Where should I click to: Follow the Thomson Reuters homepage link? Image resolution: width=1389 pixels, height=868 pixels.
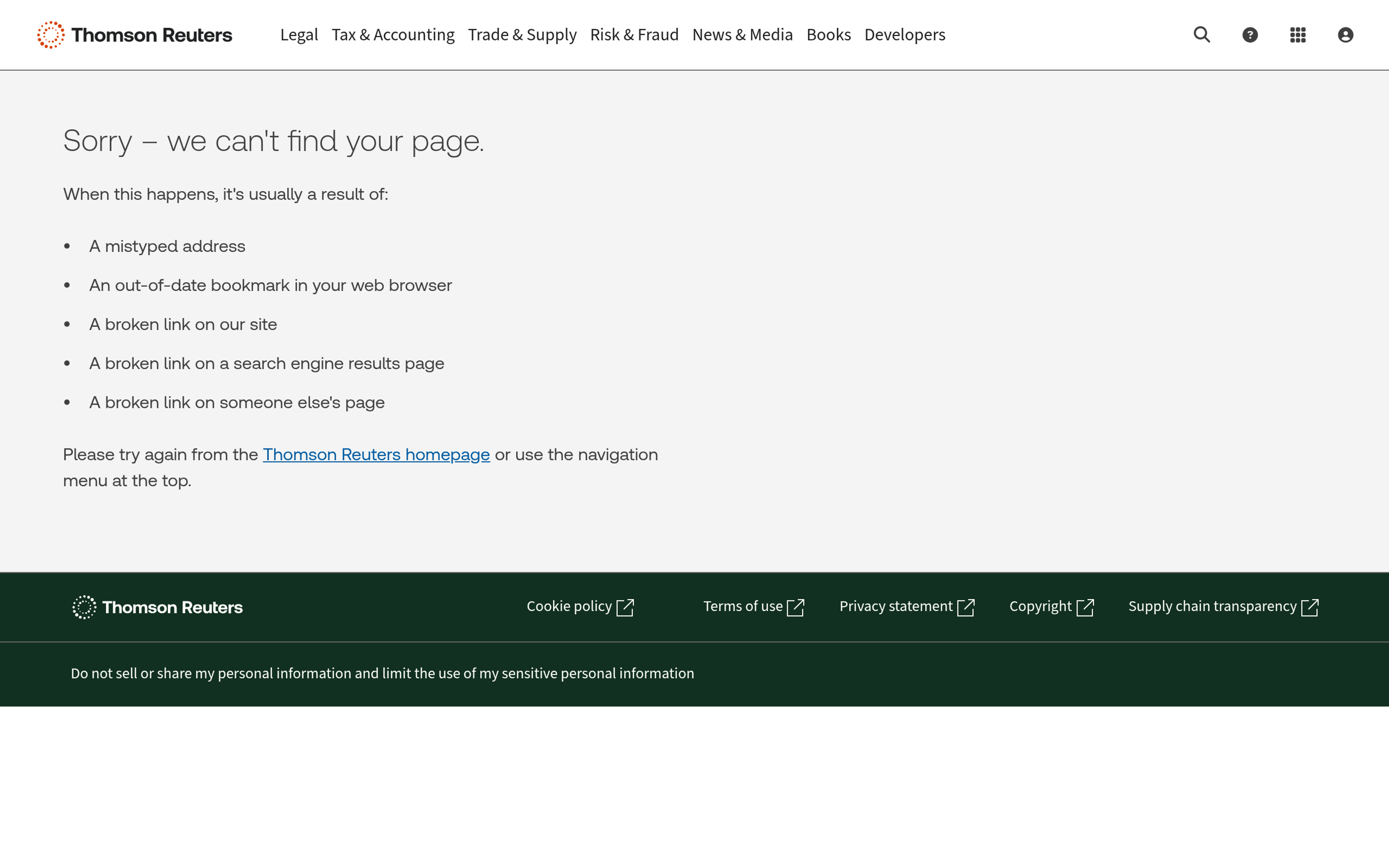point(377,455)
